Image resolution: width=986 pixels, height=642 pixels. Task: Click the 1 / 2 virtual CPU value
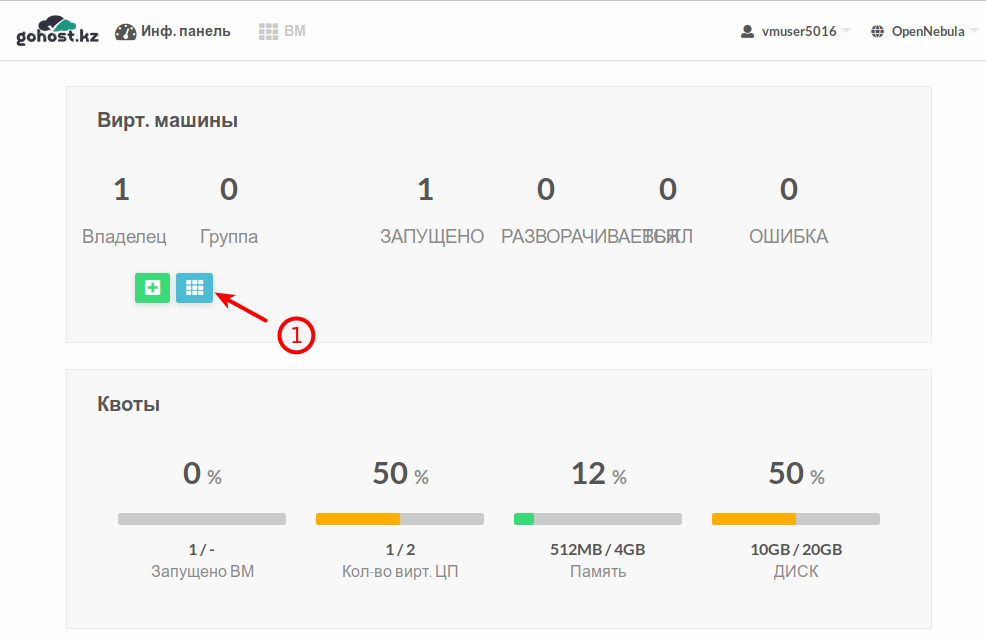click(400, 550)
